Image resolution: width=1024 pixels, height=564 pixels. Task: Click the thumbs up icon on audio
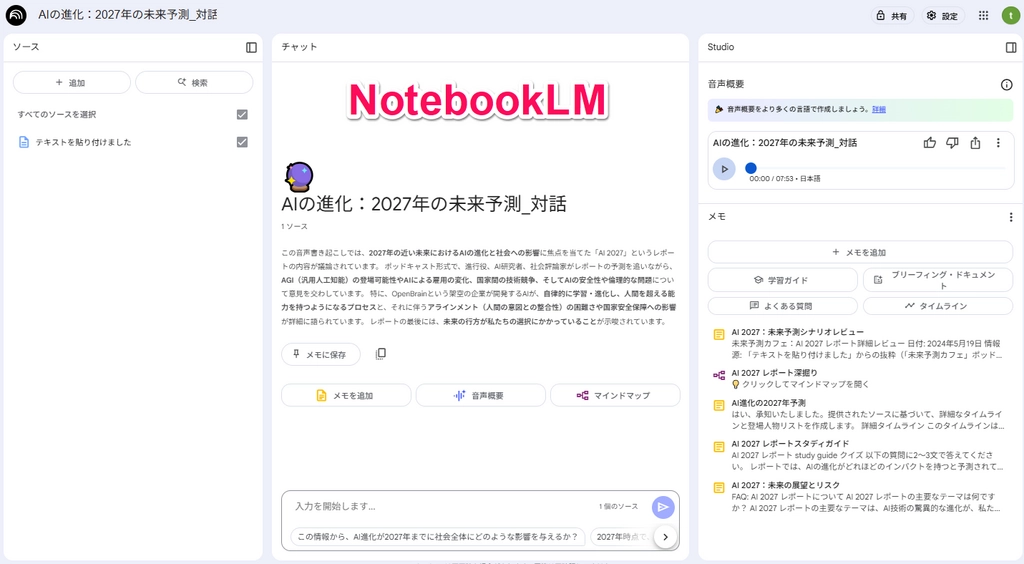point(930,143)
